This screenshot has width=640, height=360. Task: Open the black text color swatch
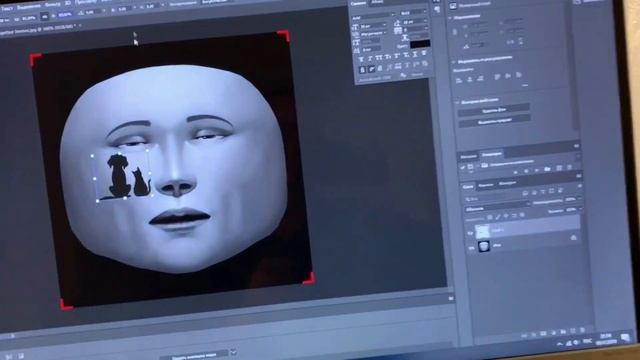(x=420, y=44)
